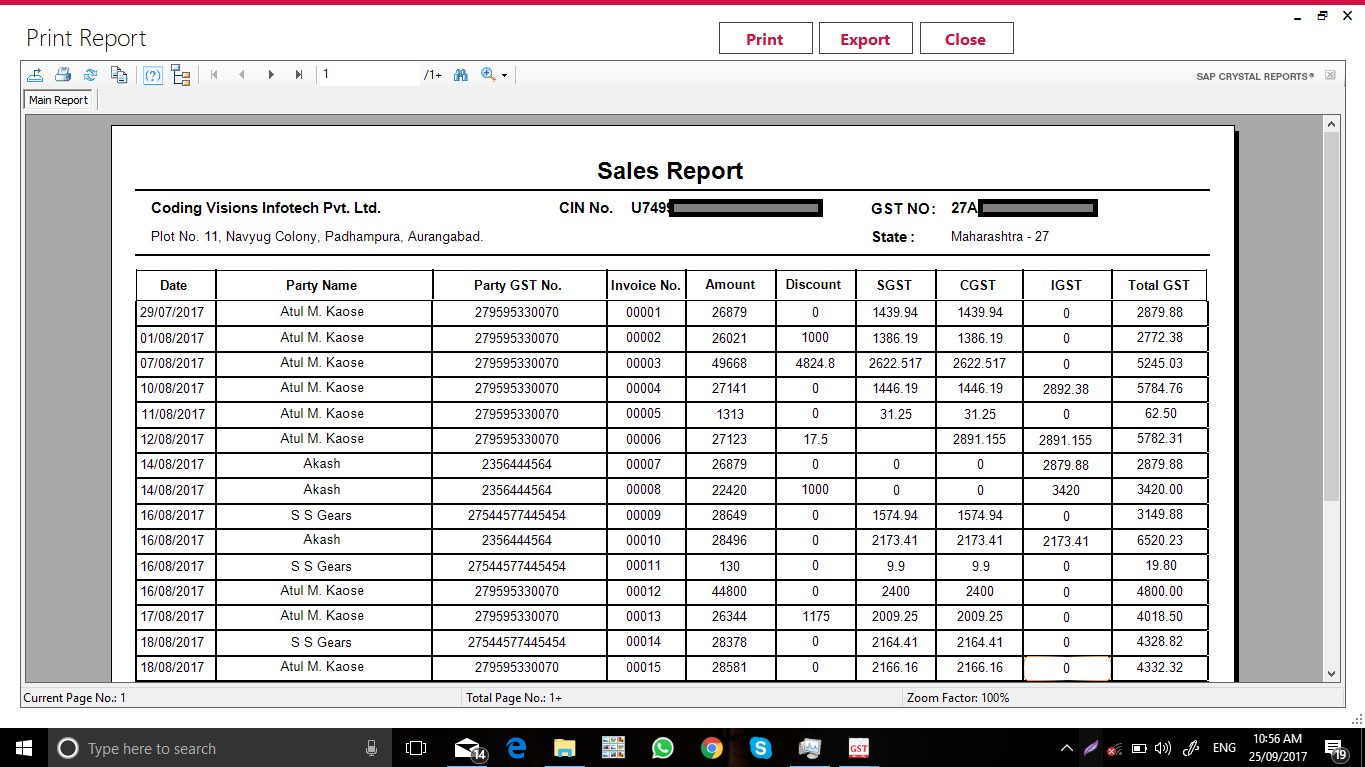Toggle the Parameter Panel icon
This screenshot has height=767, width=1365.
coord(152,74)
